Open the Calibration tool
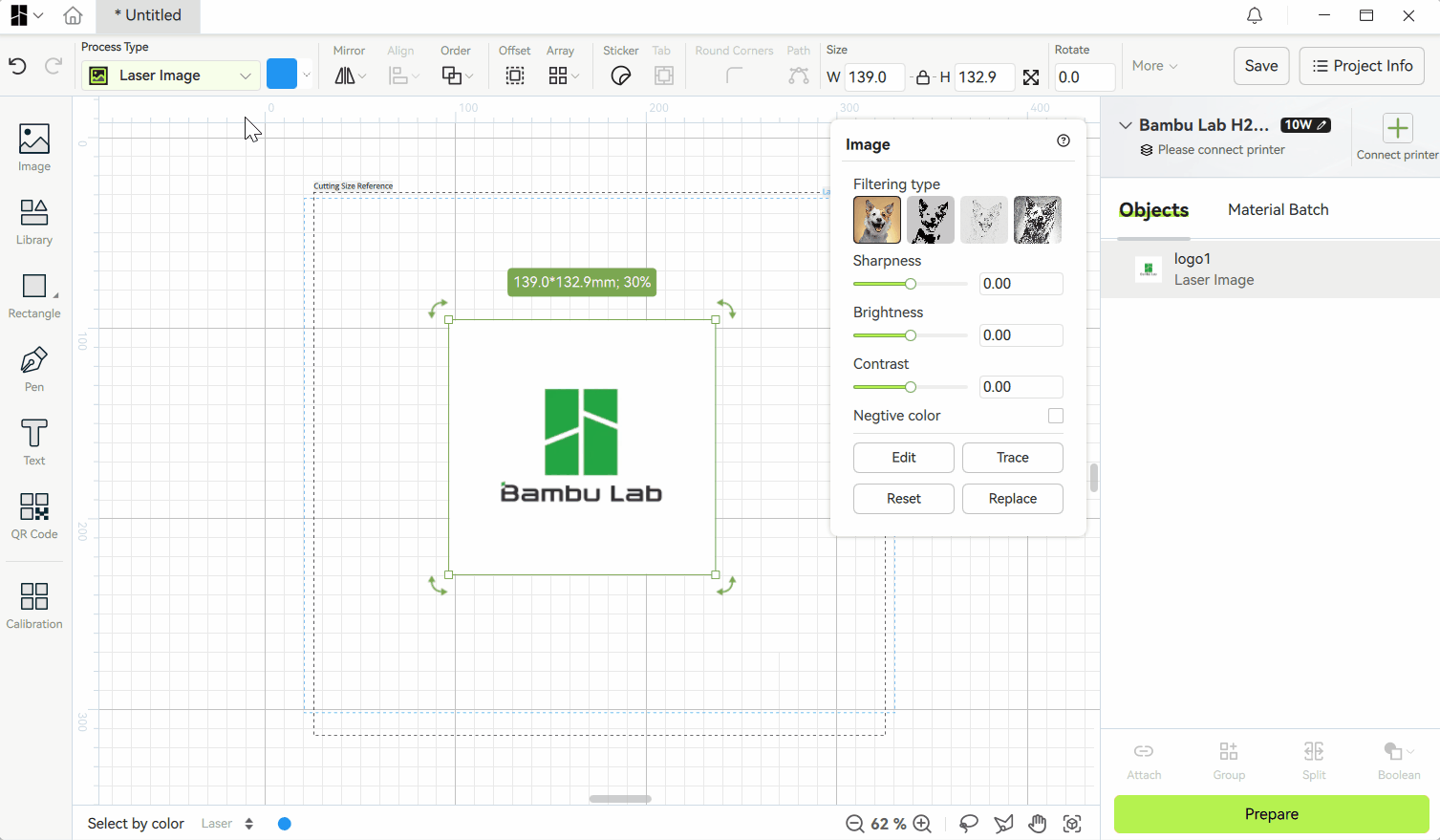This screenshot has width=1440, height=840. [34, 606]
